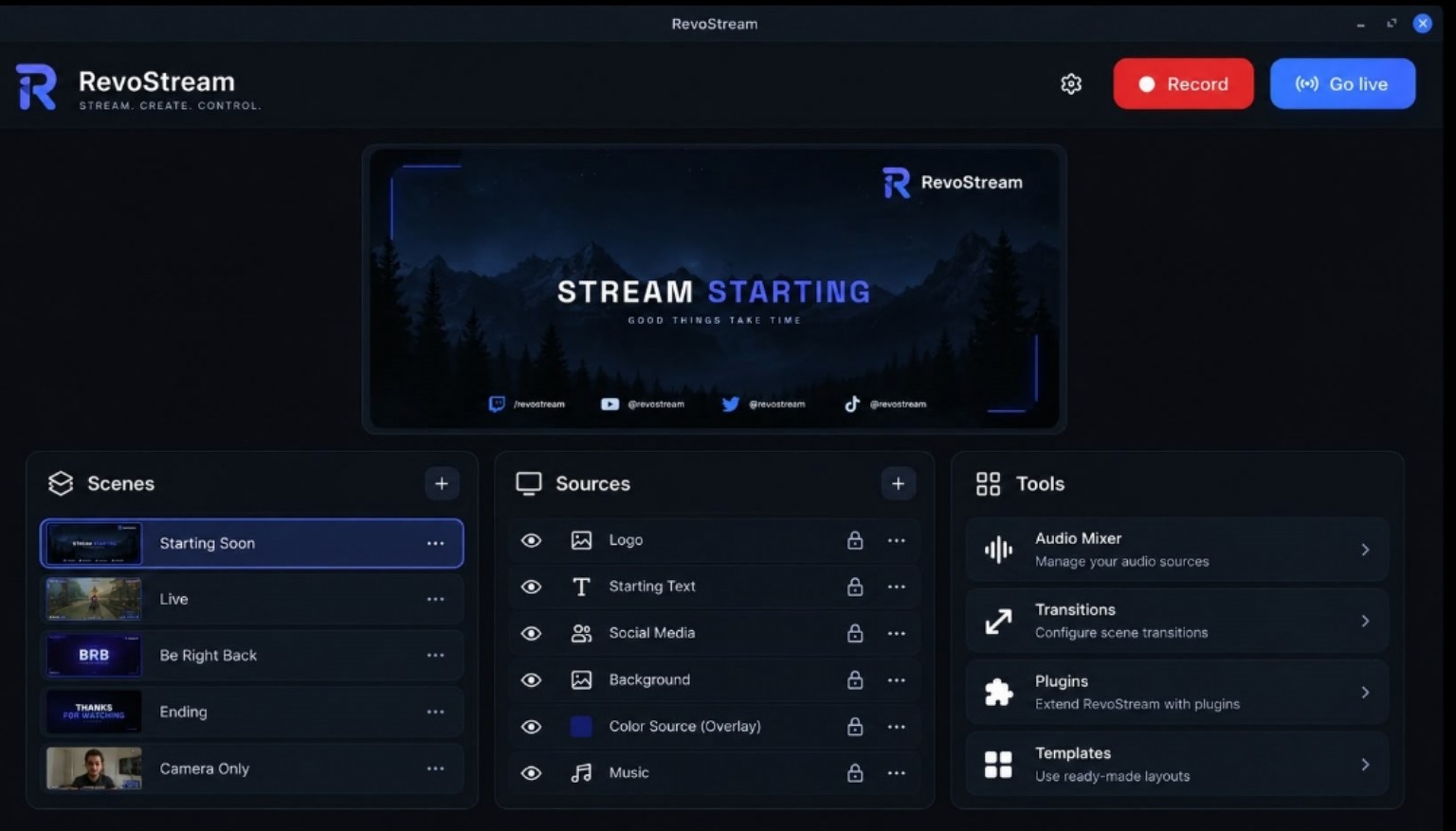The height and width of the screenshot is (831, 1456).
Task: Toggle visibility of Starting Text source
Action: pyautogui.click(x=532, y=587)
